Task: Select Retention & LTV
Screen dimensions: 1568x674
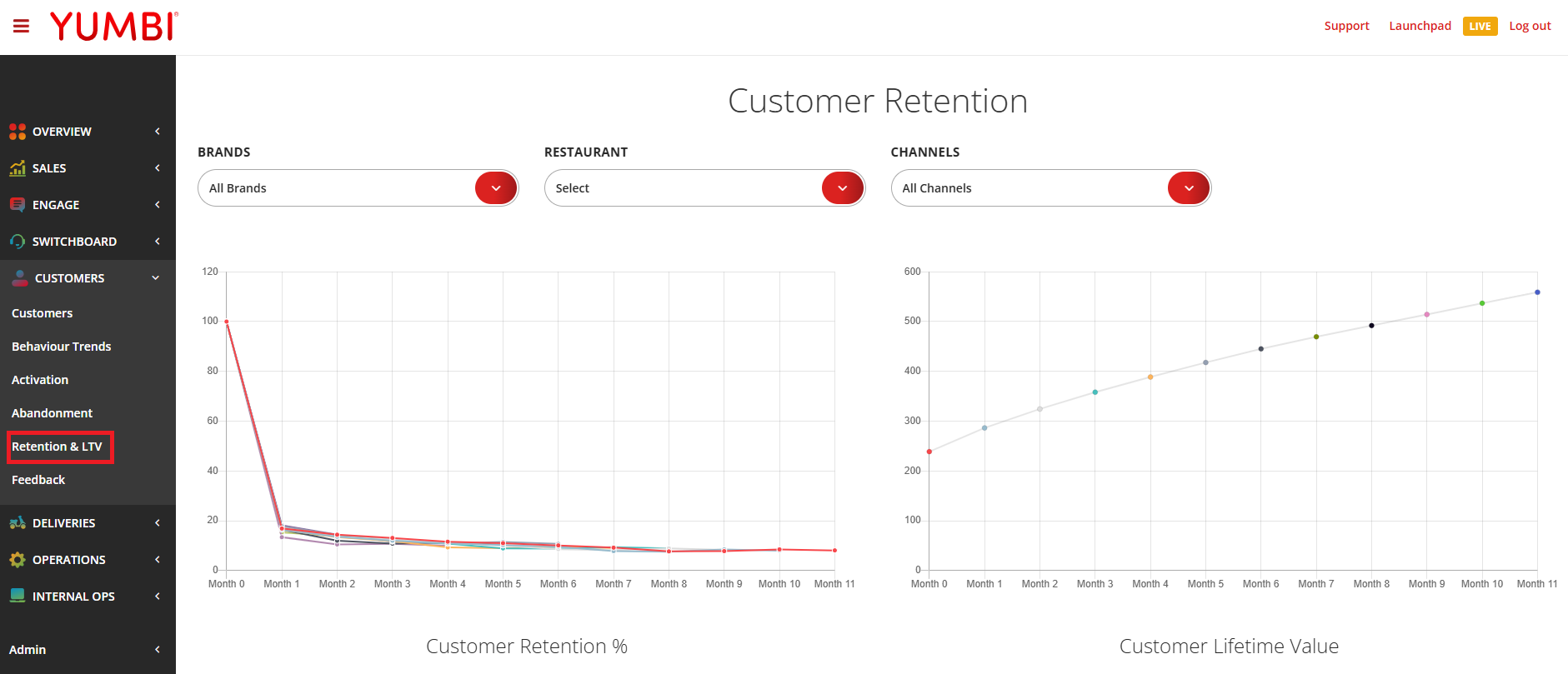Action: pos(58,447)
